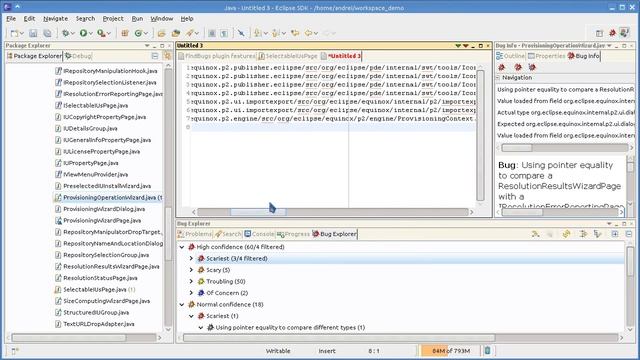This screenshot has width=640, height=360.
Task: Switch to FindBugs plugin features tab
Action: pyautogui.click(x=217, y=56)
